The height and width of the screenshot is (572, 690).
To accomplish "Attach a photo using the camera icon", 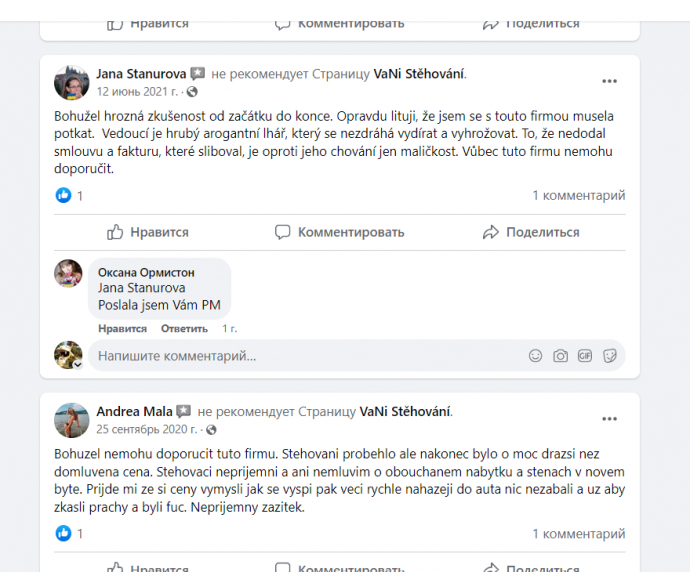I will pos(560,356).
